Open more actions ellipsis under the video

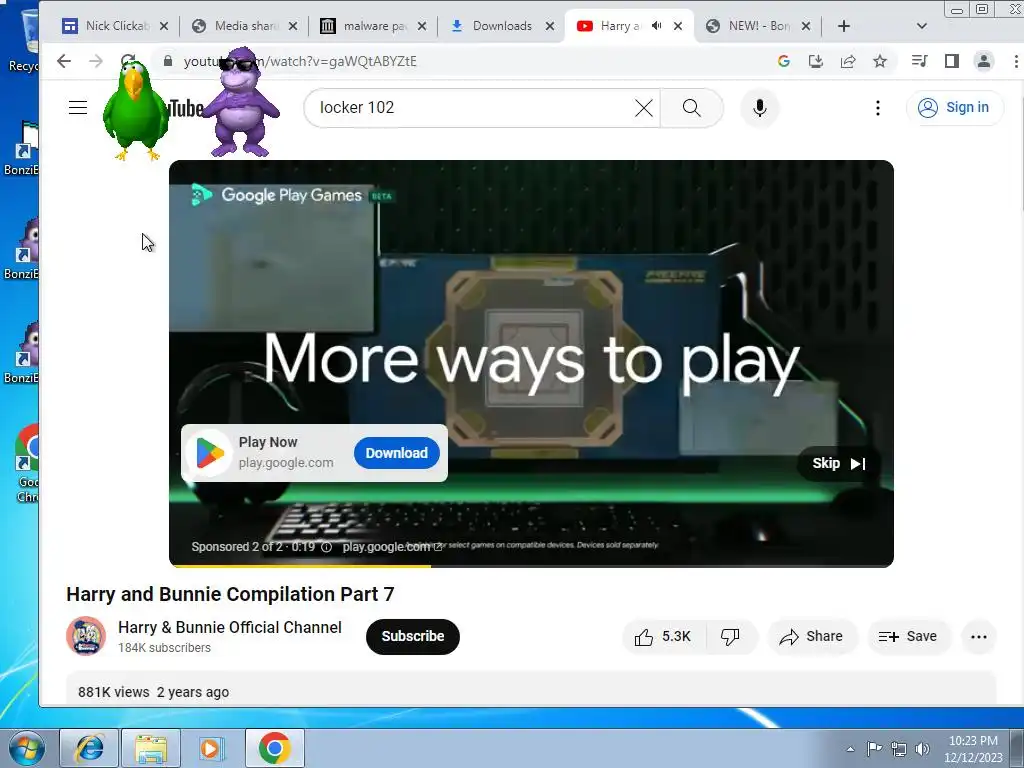978,637
